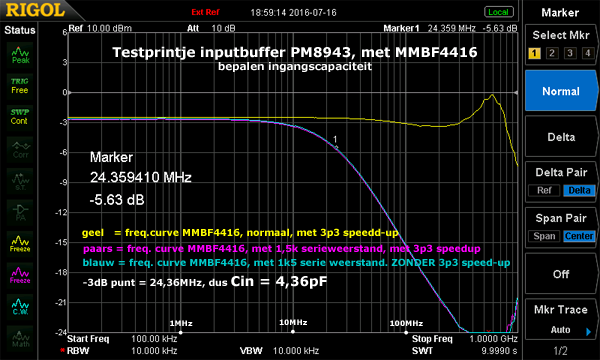Select marker 2 in Select Mkr

[x=552, y=53]
